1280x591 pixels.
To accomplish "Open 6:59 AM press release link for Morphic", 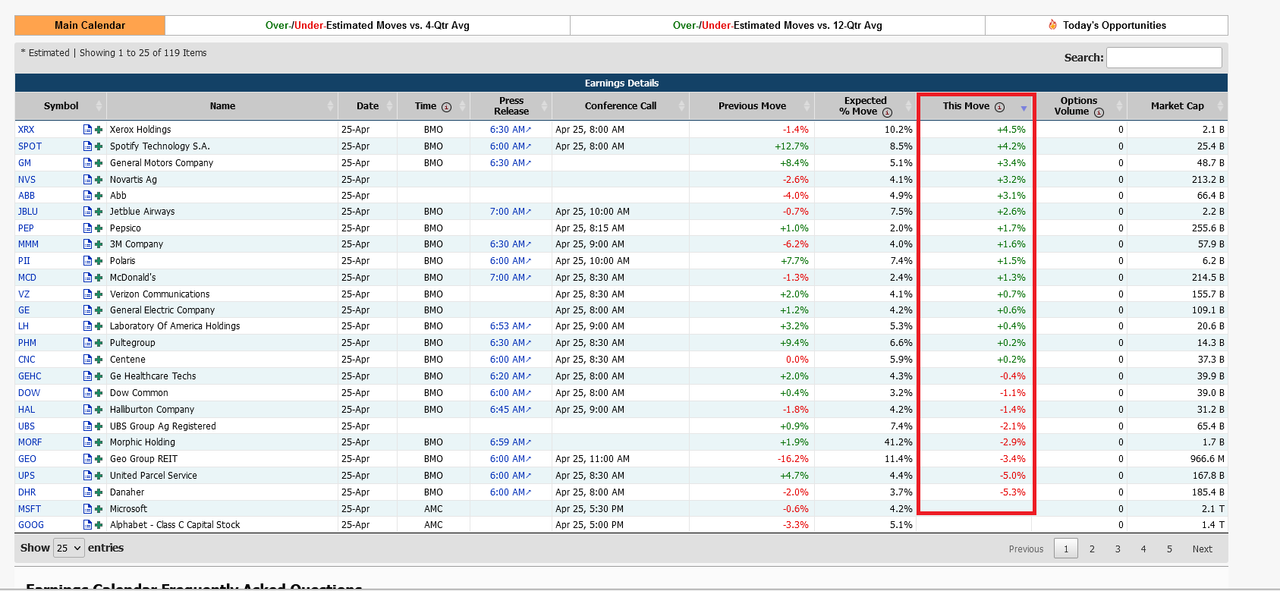I will click(511, 442).
